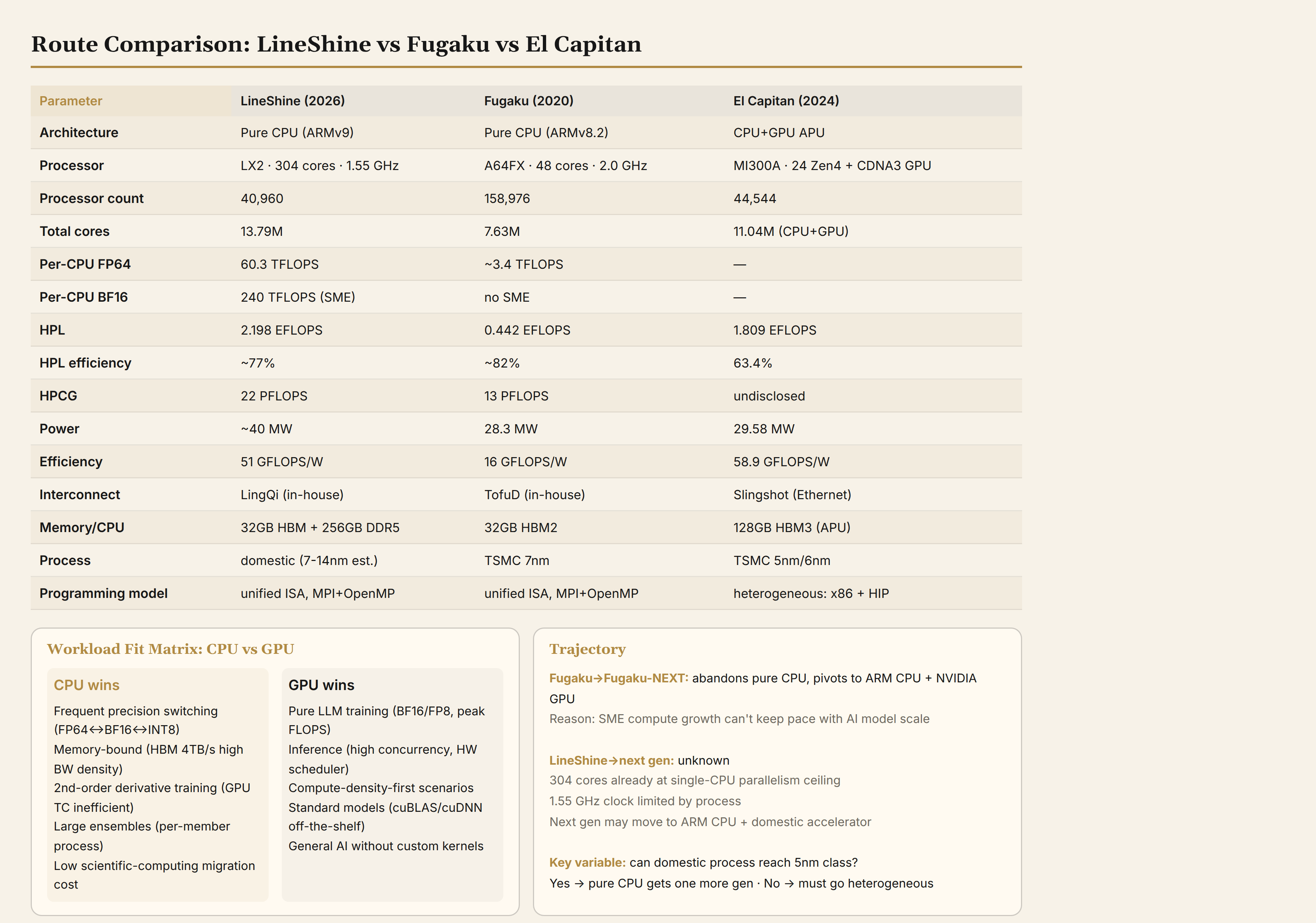Click the TofuD (in-house) interconnect cell

534,495
